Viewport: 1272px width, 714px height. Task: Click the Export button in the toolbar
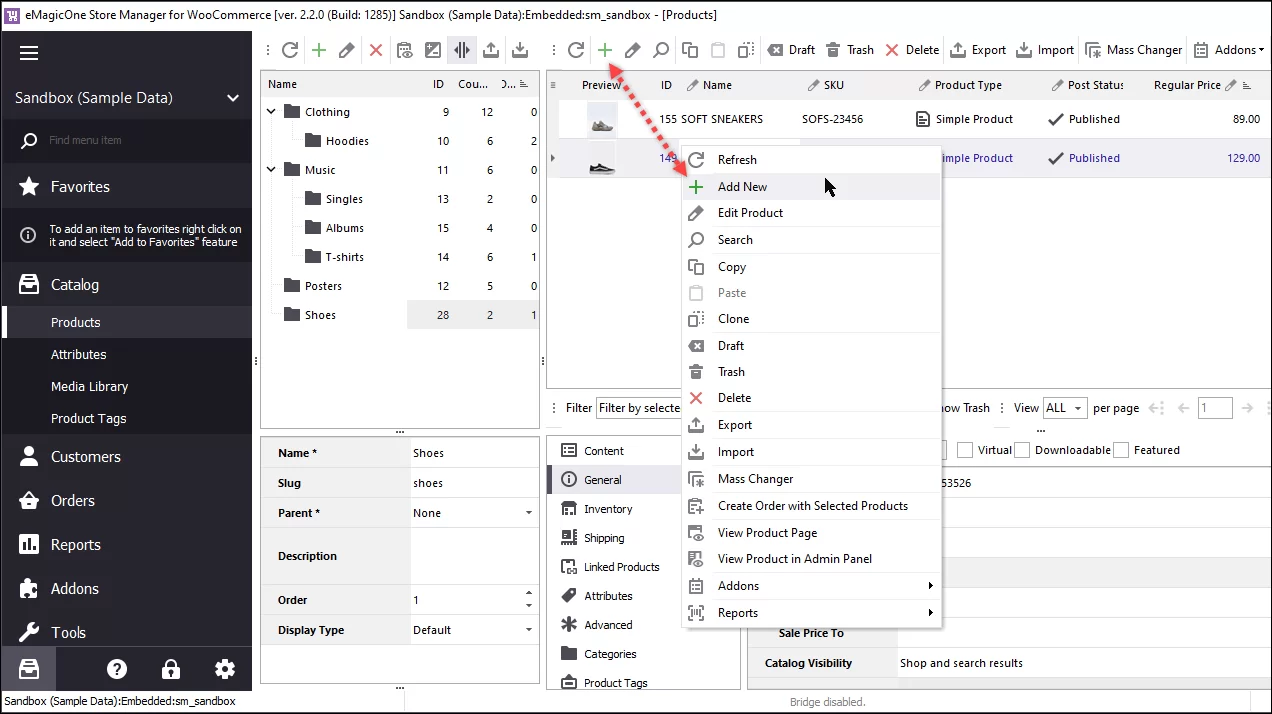point(978,49)
